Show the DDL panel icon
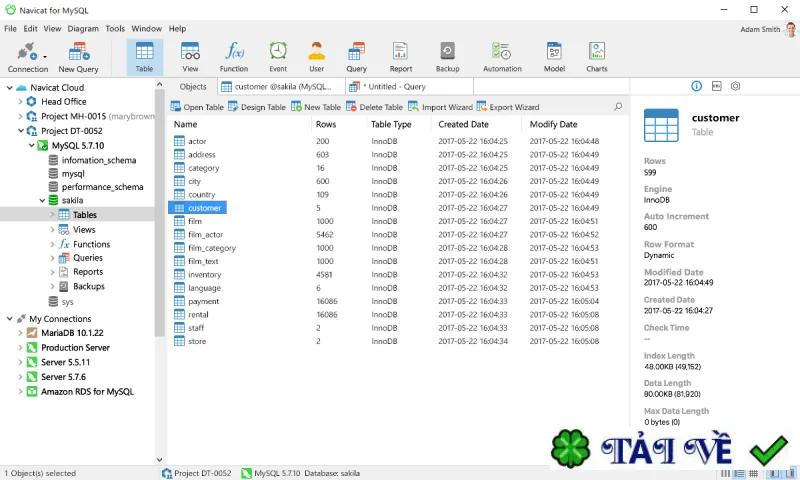 click(716, 86)
